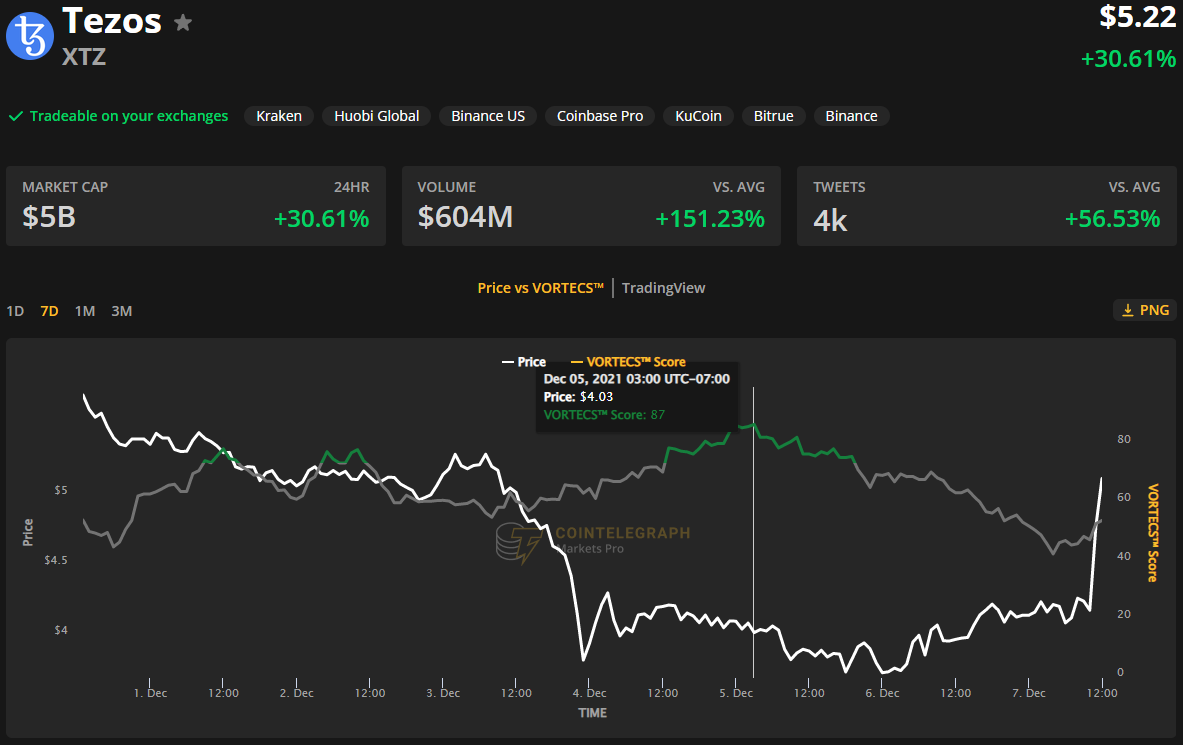
Task: Click the KuCoin exchange tag
Action: 698,116
